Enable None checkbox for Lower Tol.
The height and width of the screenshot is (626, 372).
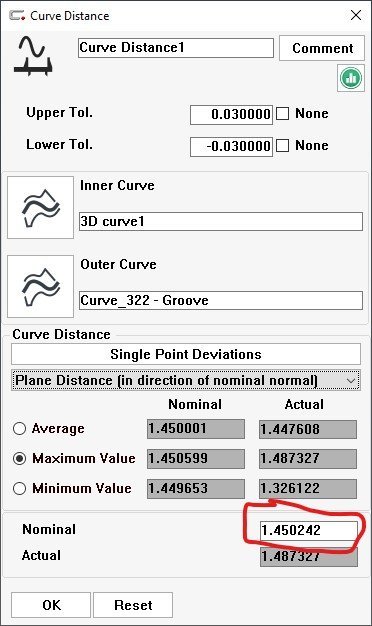click(x=283, y=146)
